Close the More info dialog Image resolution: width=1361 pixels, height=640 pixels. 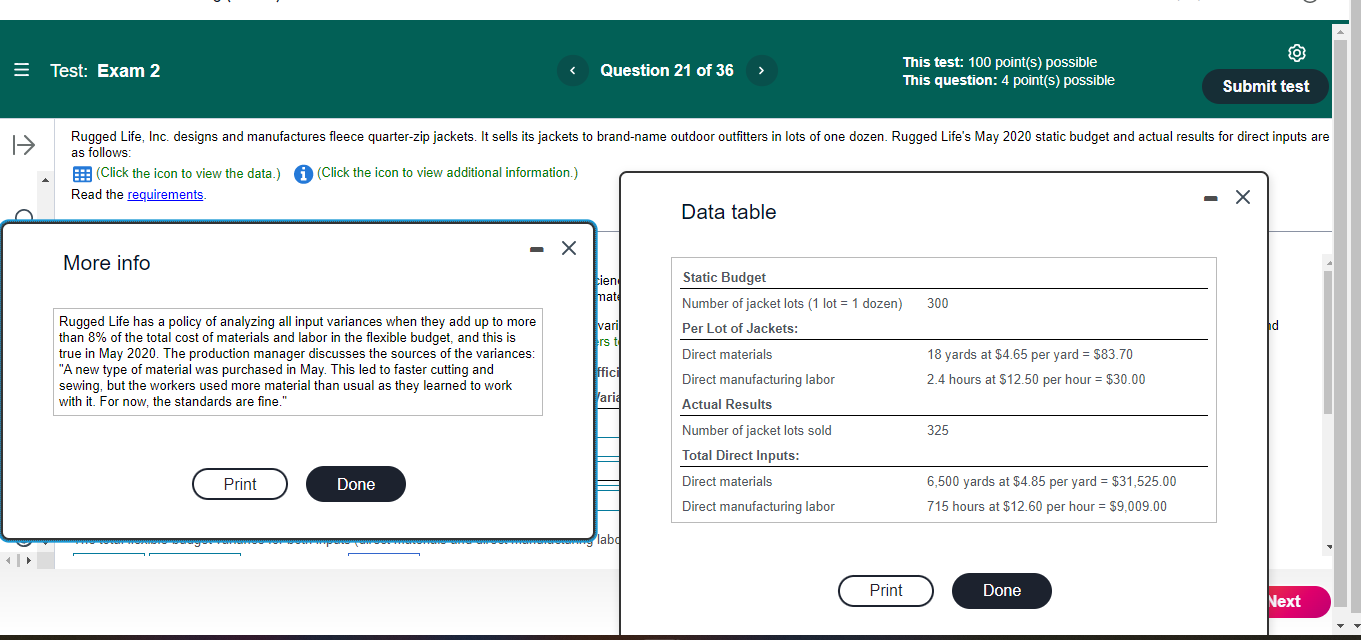(x=568, y=247)
